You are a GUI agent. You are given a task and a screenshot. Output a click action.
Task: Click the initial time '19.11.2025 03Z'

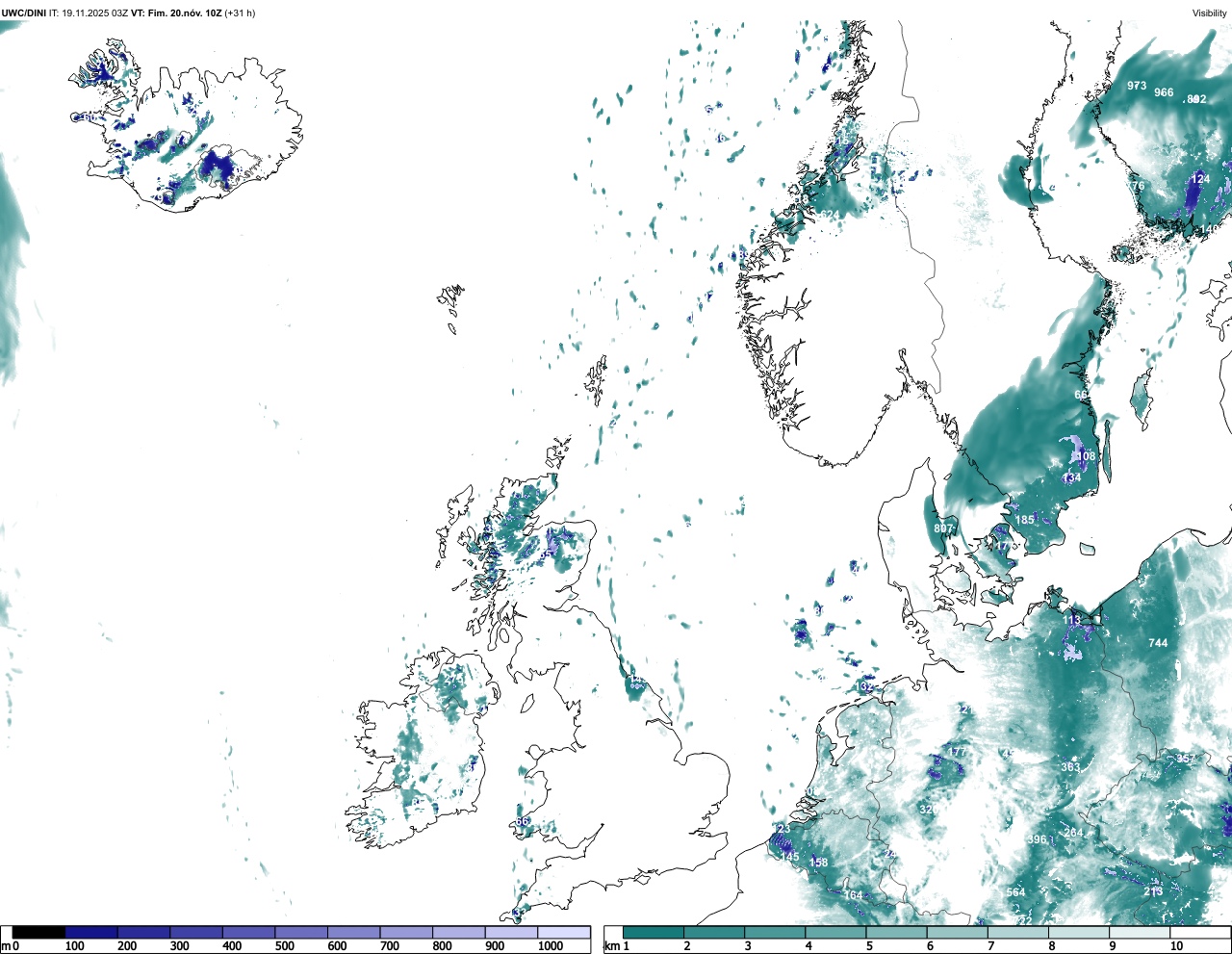click(x=94, y=13)
